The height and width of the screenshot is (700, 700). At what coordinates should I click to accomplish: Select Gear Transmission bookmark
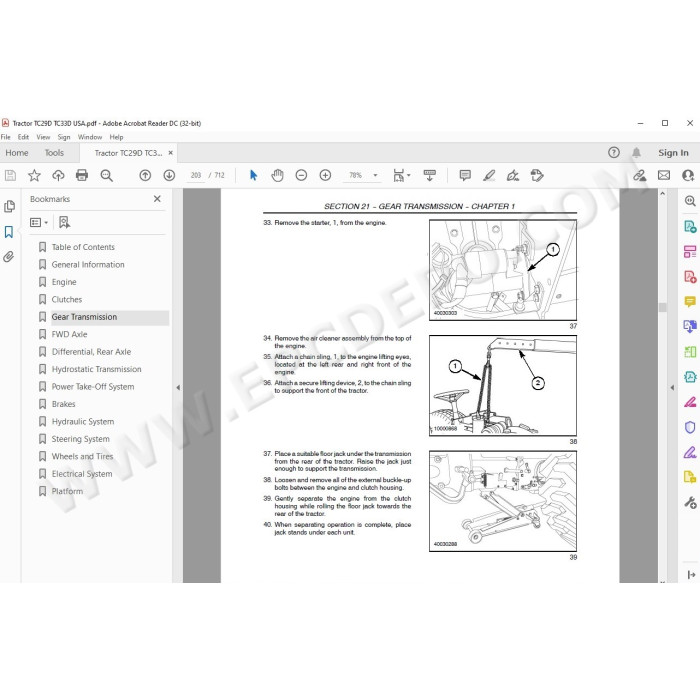coord(84,317)
